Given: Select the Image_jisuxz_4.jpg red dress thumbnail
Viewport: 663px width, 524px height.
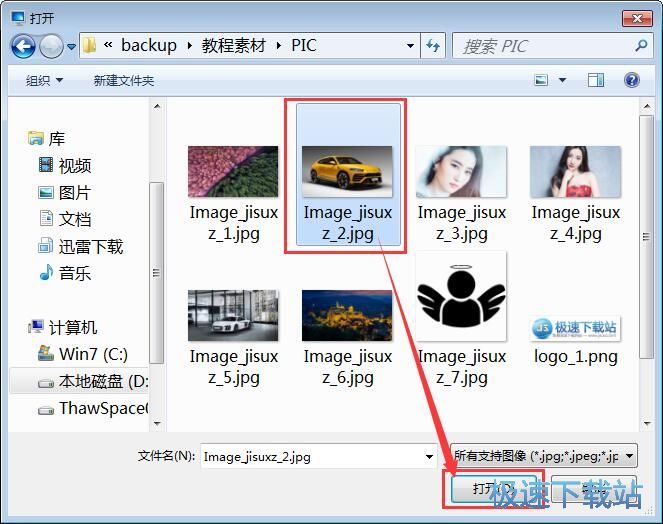Looking at the screenshot, I should 575,172.
